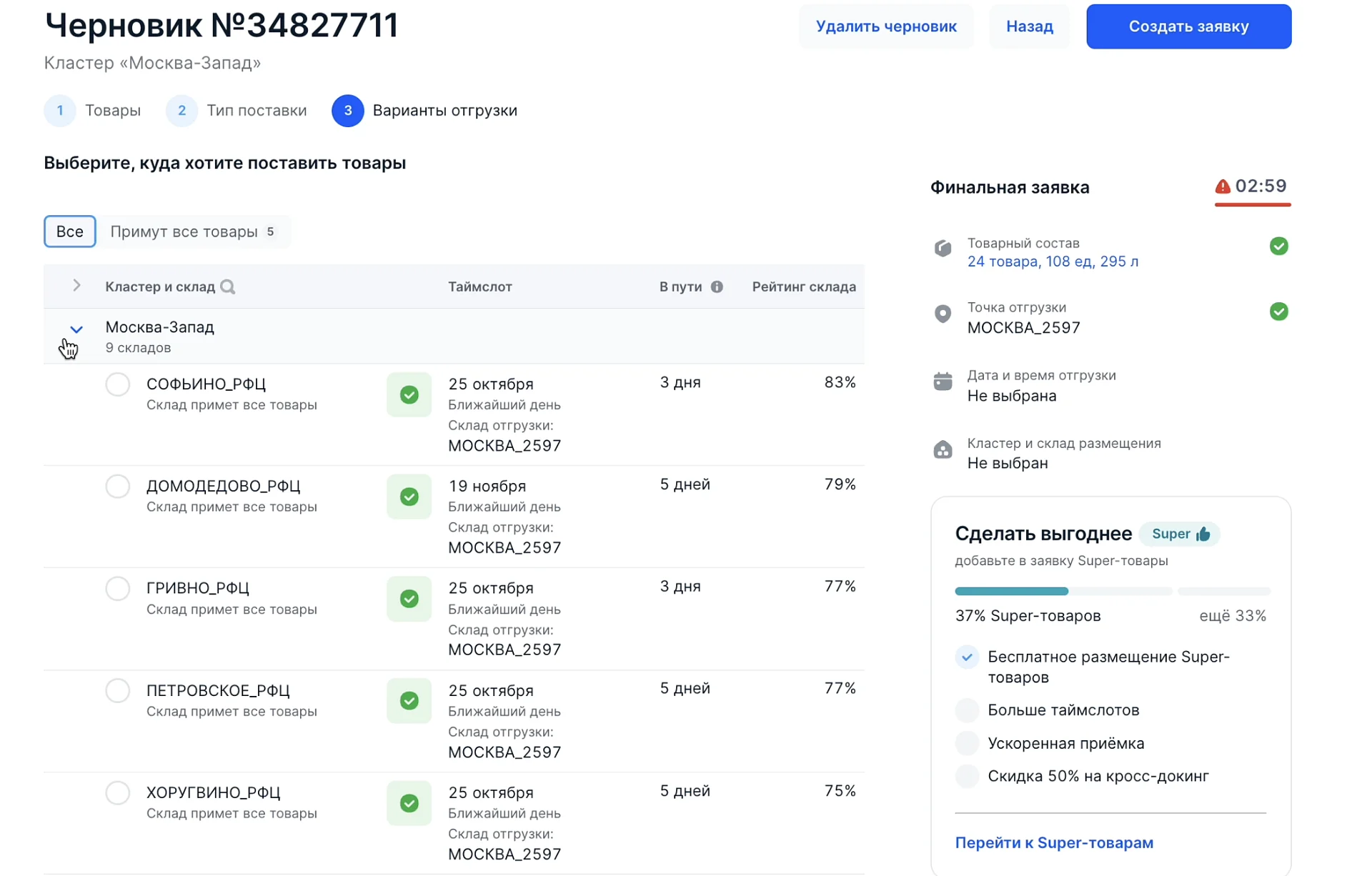Click the Товарный состав box icon
This screenshot has height=876, width=1372.
pyautogui.click(x=943, y=249)
